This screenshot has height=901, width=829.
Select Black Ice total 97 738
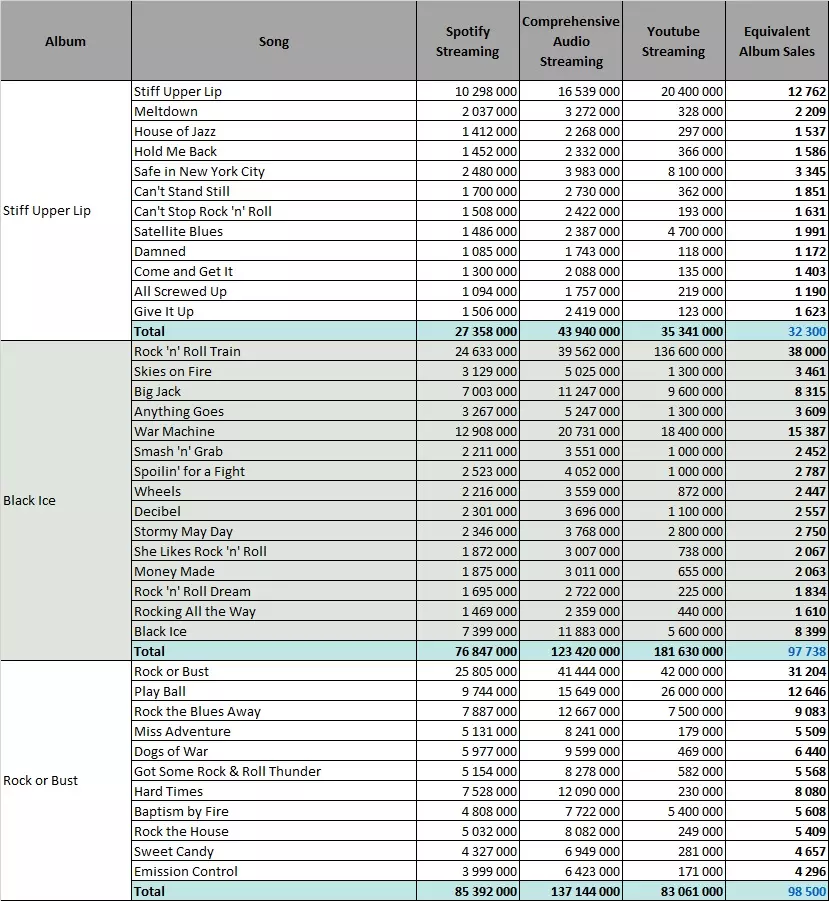(x=777, y=651)
